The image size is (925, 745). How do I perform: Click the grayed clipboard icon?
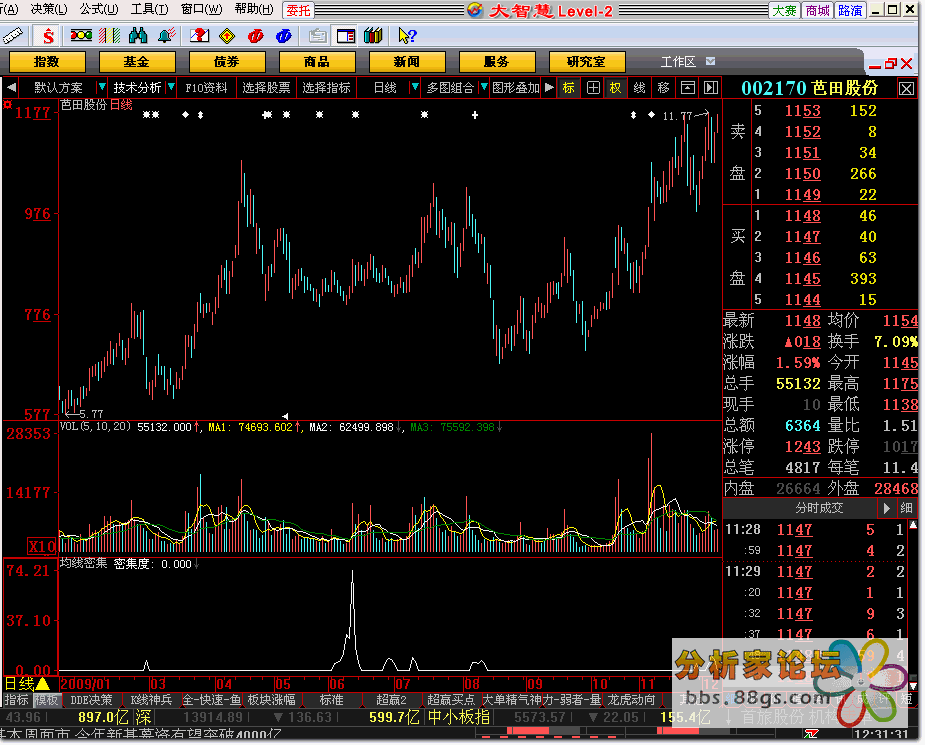pyautogui.click(x=317, y=37)
